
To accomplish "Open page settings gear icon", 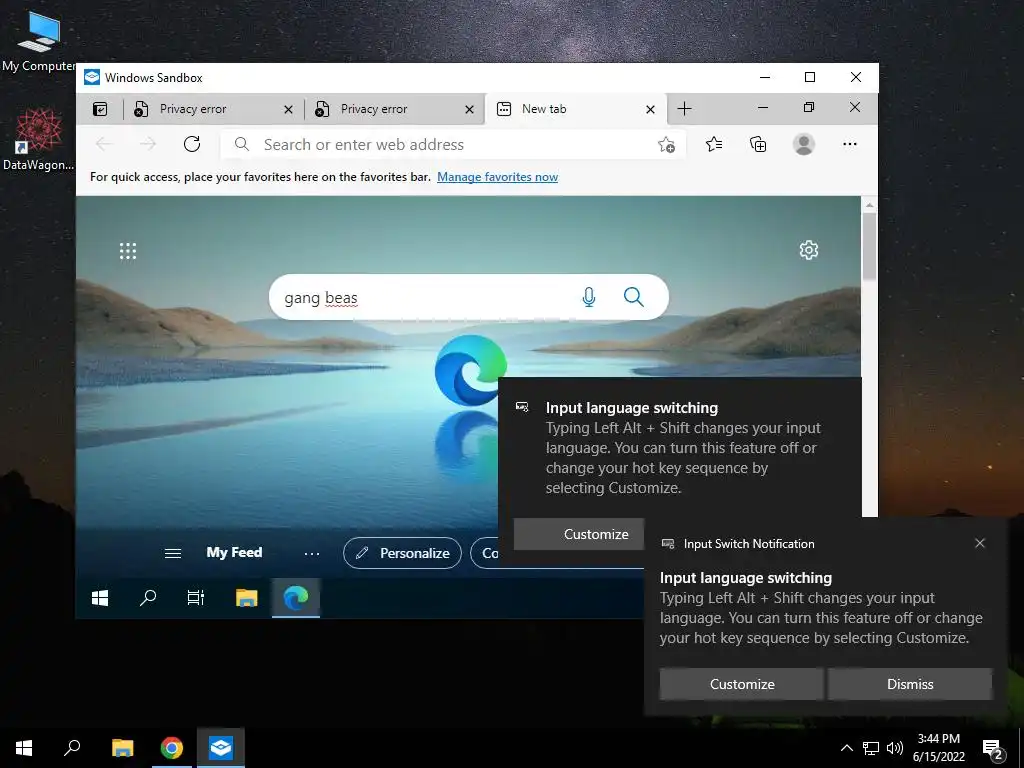I will (808, 250).
